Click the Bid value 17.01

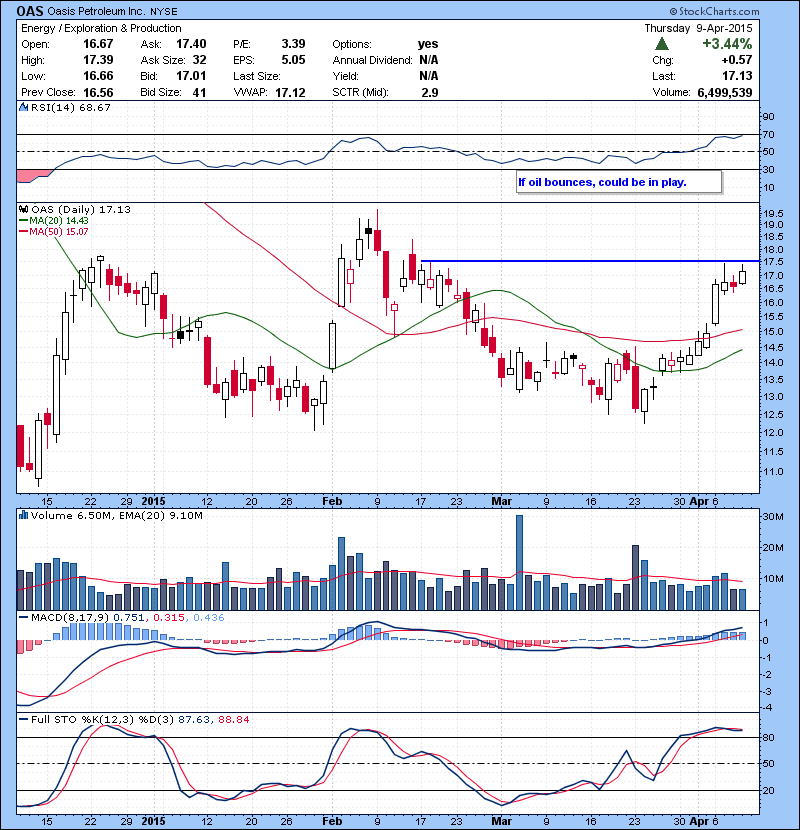[x=191, y=76]
